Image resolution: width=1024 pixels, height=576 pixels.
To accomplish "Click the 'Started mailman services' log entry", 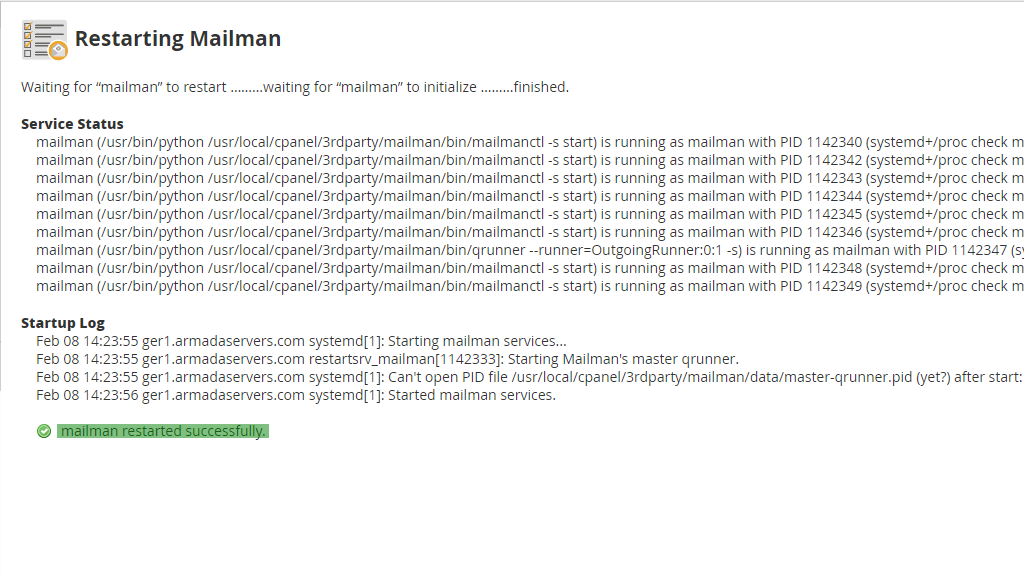I will (296, 395).
